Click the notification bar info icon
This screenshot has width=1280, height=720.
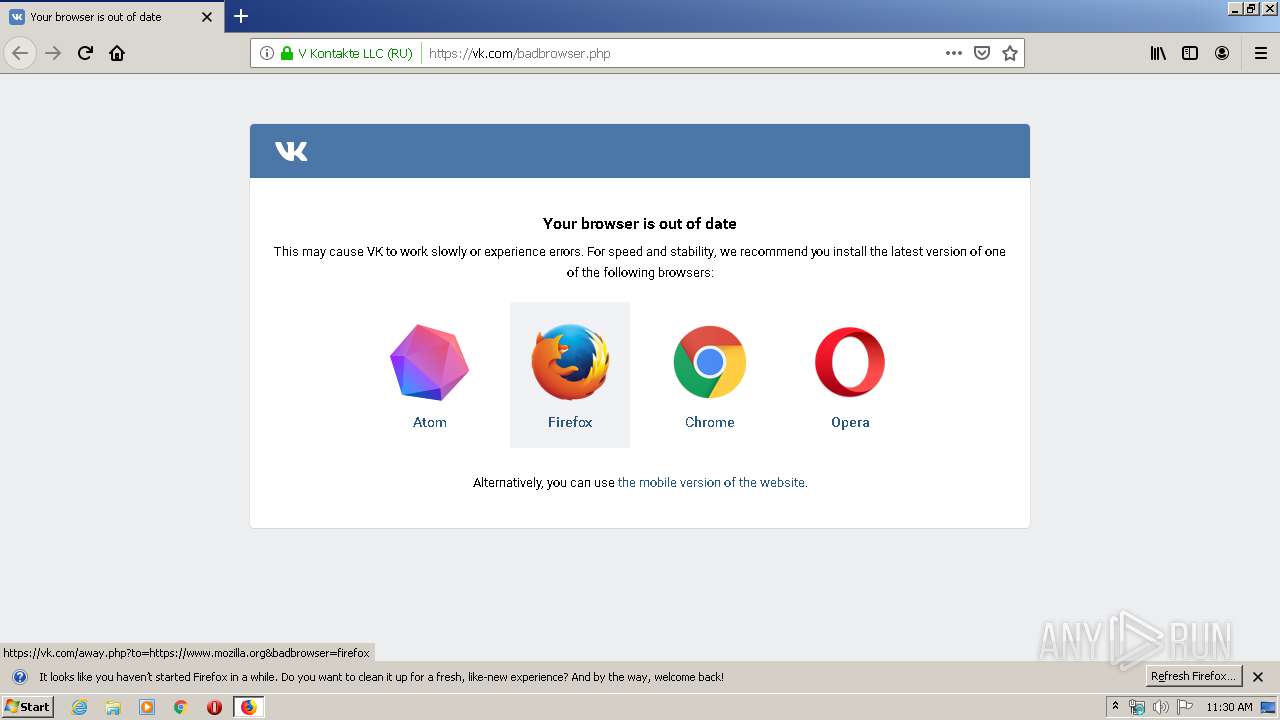(x=19, y=677)
